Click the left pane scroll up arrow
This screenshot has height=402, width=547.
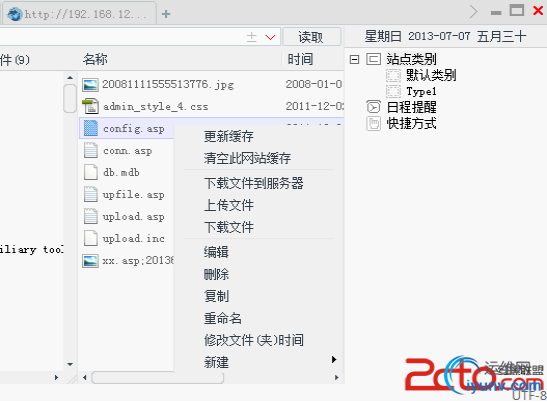tap(70, 77)
